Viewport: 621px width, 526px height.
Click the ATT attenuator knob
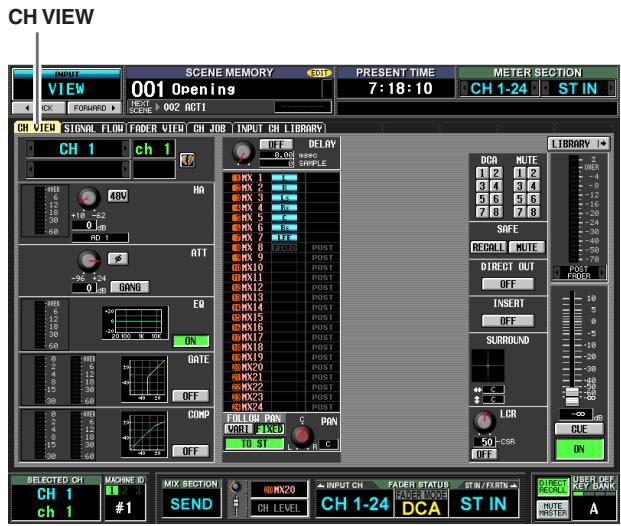[89, 261]
